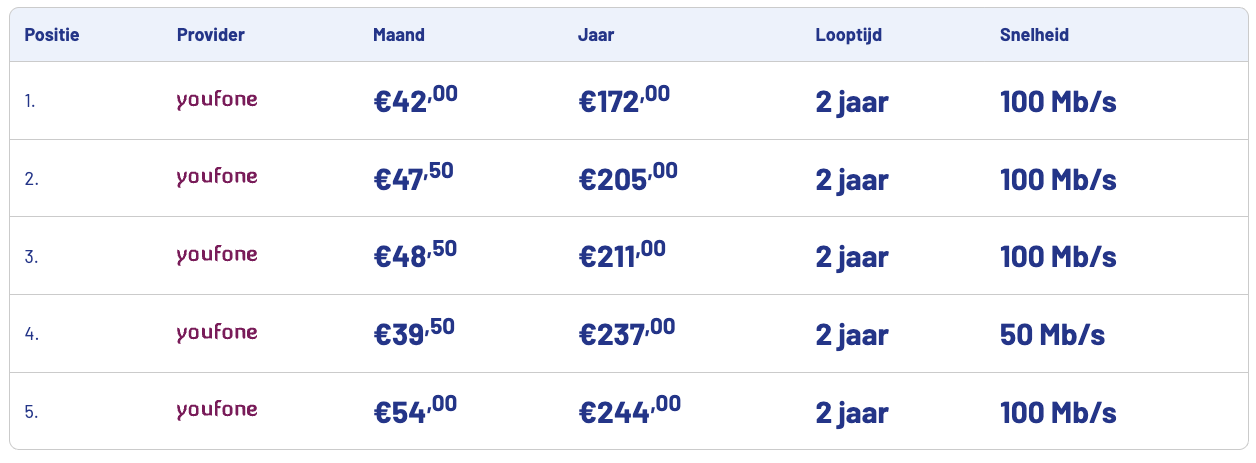Viewport: 1256px width, 463px height.
Task: Select the Looptijd column header
Action: coord(849,35)
